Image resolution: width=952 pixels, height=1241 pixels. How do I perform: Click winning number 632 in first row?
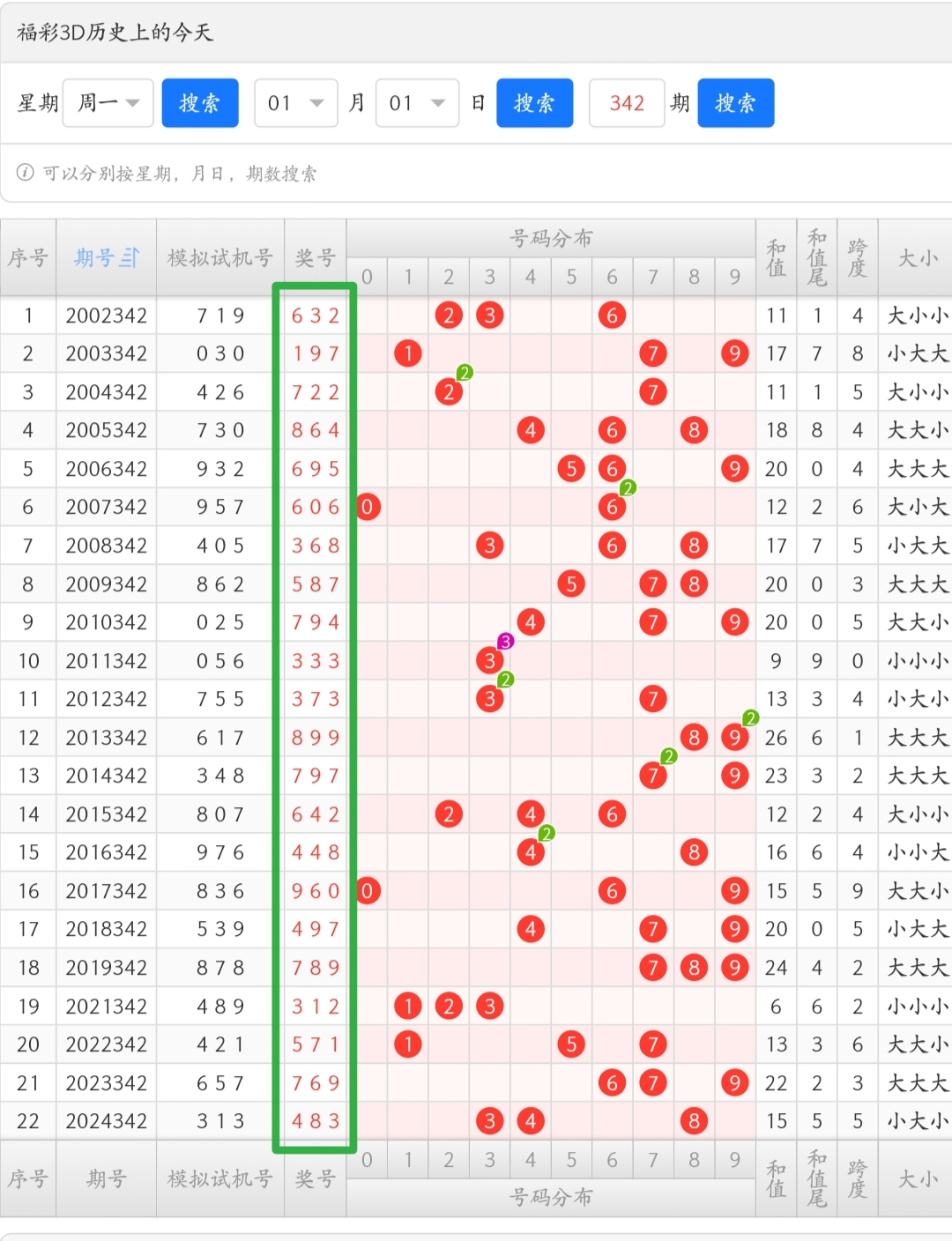(315, 316)
